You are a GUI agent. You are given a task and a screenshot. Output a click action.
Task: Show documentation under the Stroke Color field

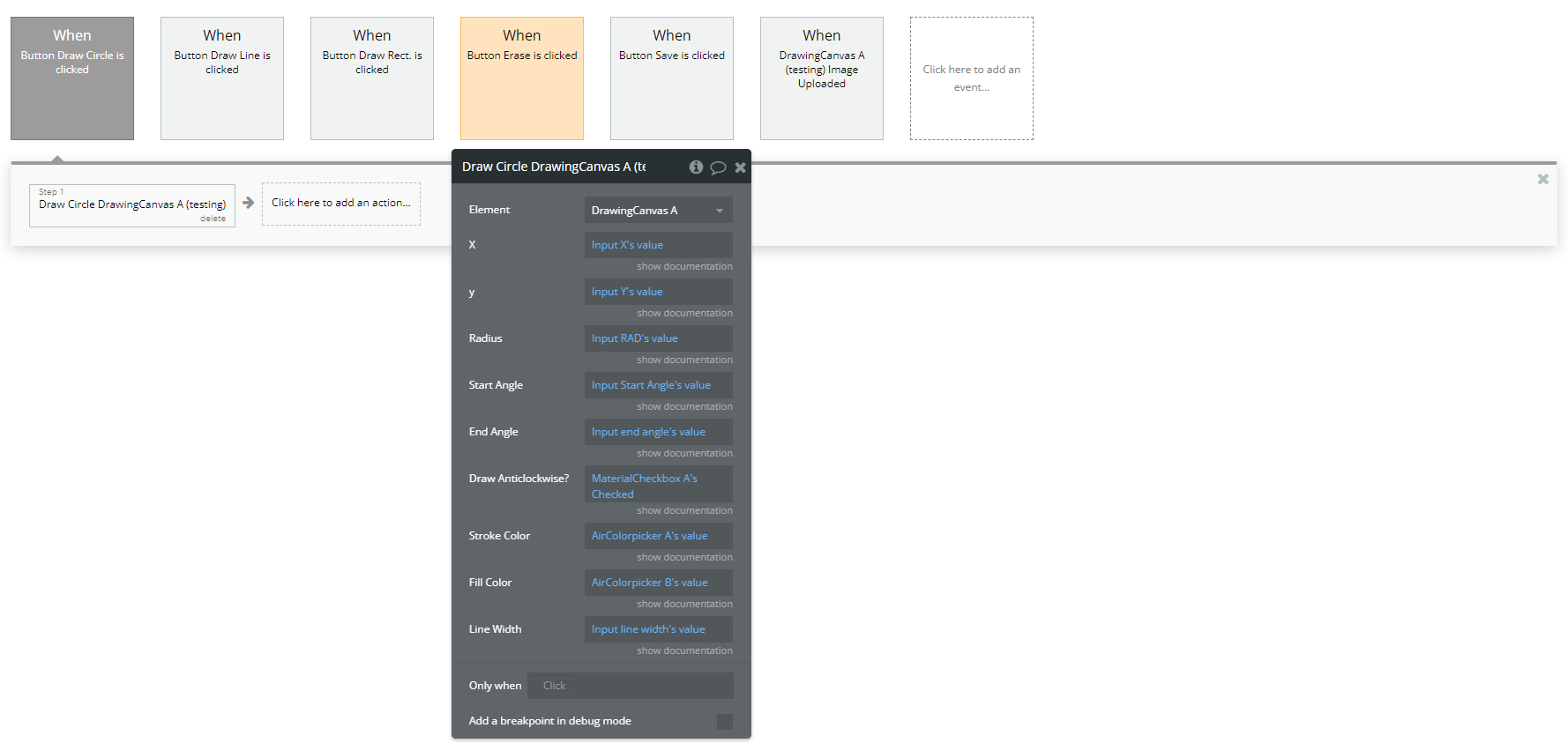[684, 557]
